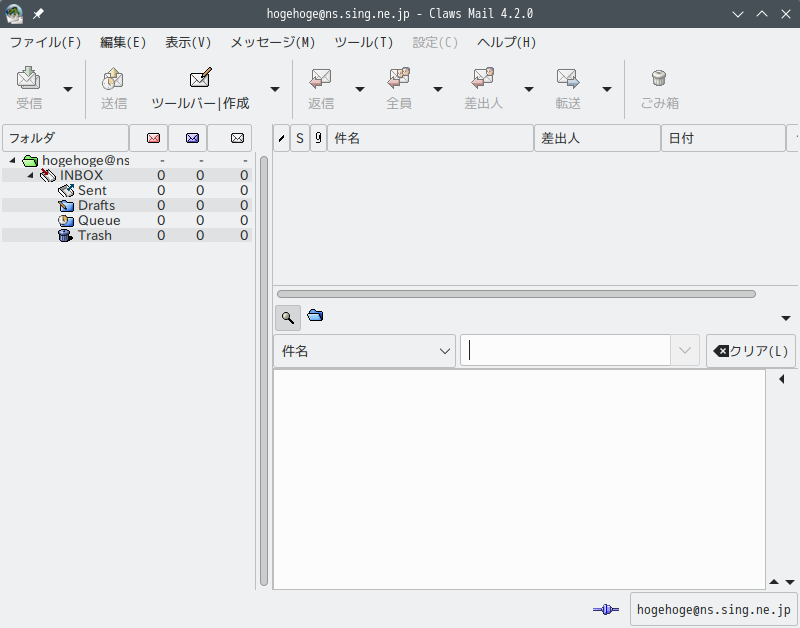Open the 返信 dropdown arrow
The height and width of the screenshot is (628, 800).
[360, 89]
